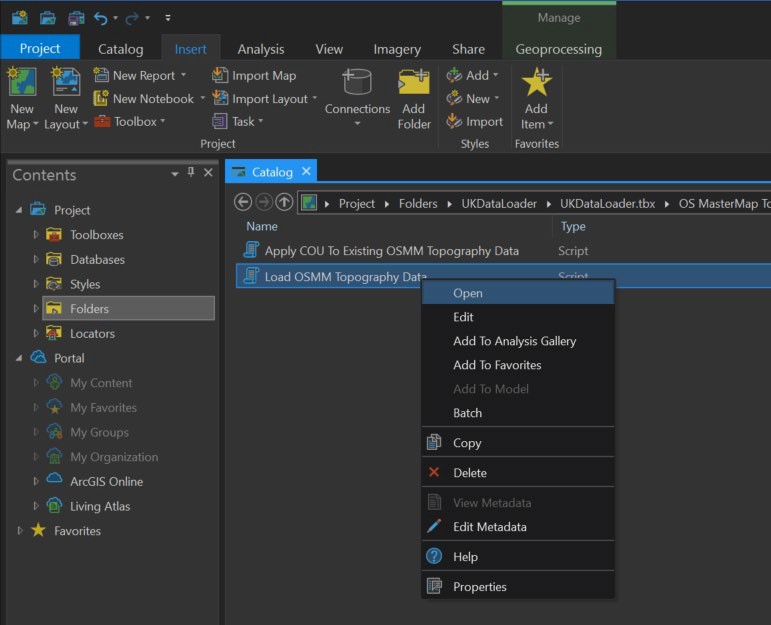Choose Edit Metadata from the context menu

[518, 527]
